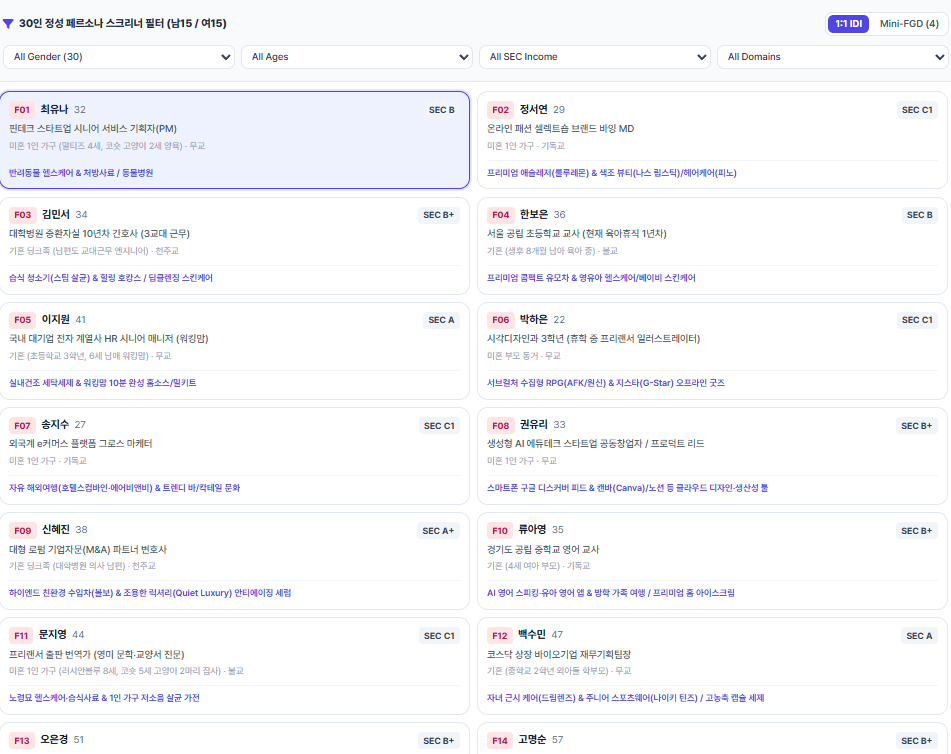Click the name 문지영 on card F11
Screen dimensions: 951x754
[x=53, y=634]
